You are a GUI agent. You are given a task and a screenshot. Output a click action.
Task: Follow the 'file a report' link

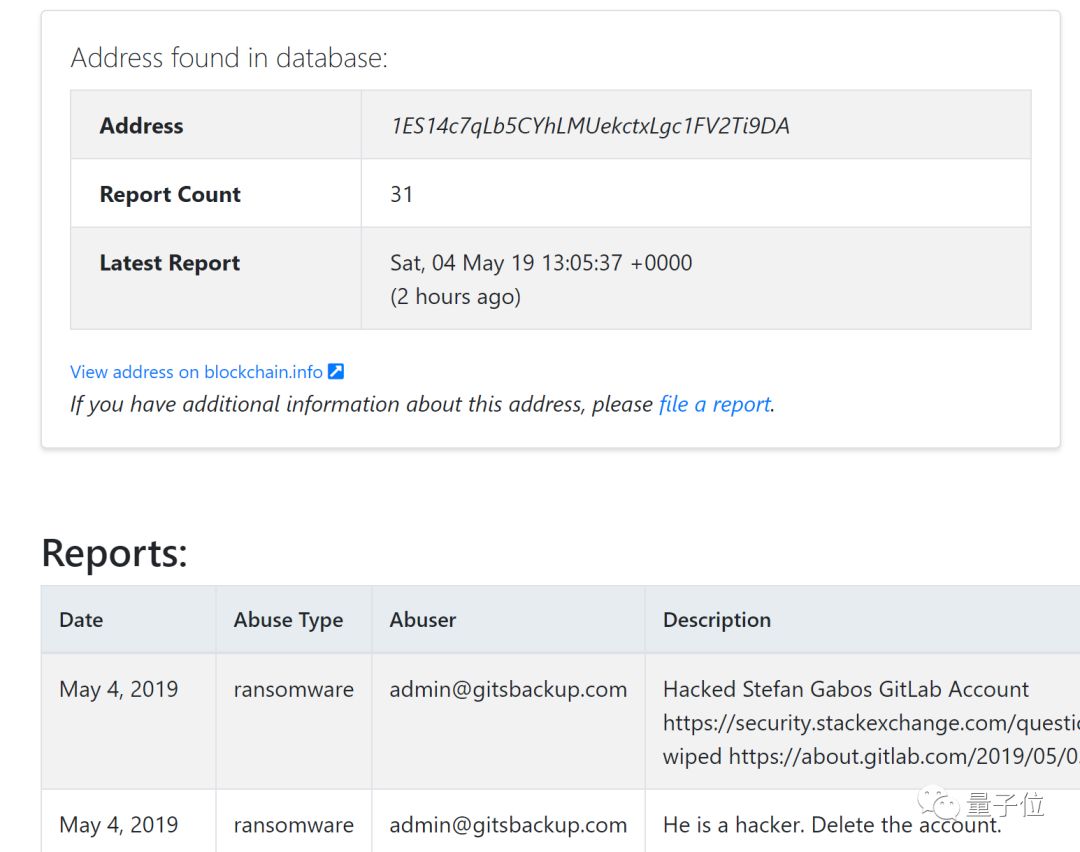coord(714,404)
